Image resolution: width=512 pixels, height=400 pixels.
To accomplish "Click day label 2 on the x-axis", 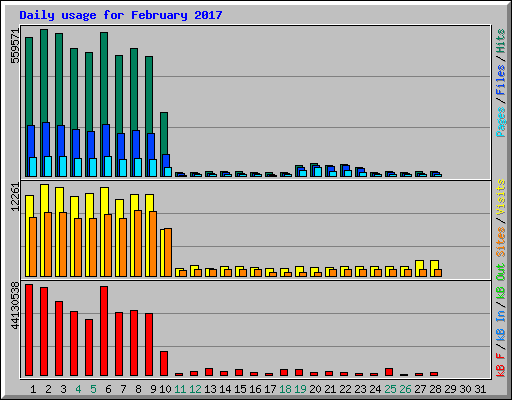I will (x=48, y=389).
